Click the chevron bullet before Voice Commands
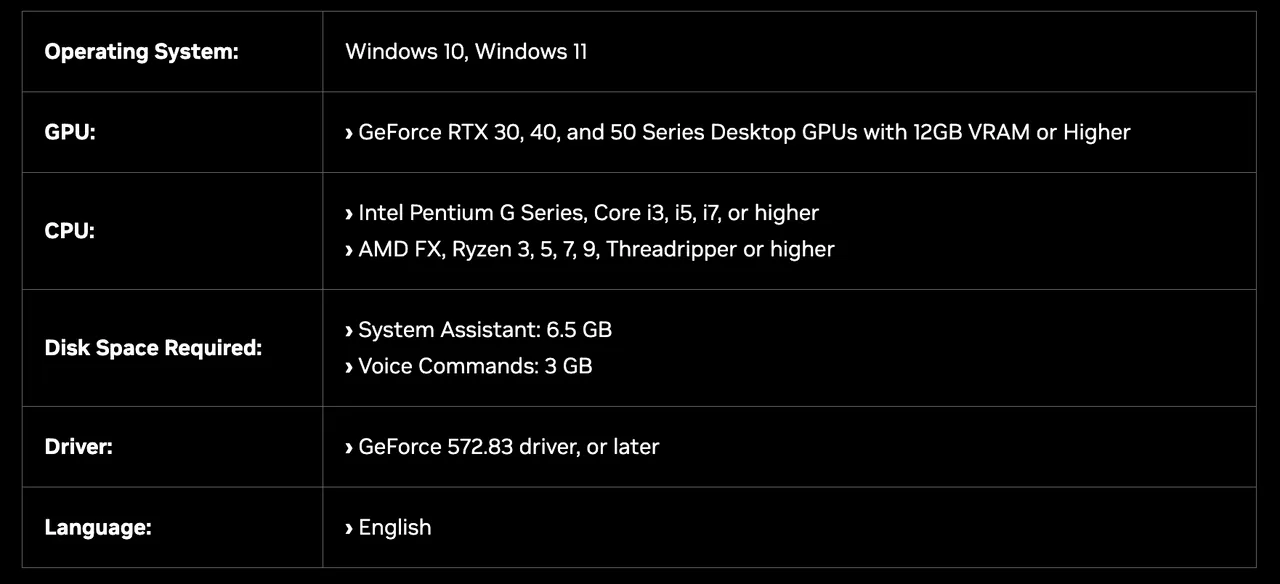The height and width of the screenshot is (584, 1280). click(349, 367)
